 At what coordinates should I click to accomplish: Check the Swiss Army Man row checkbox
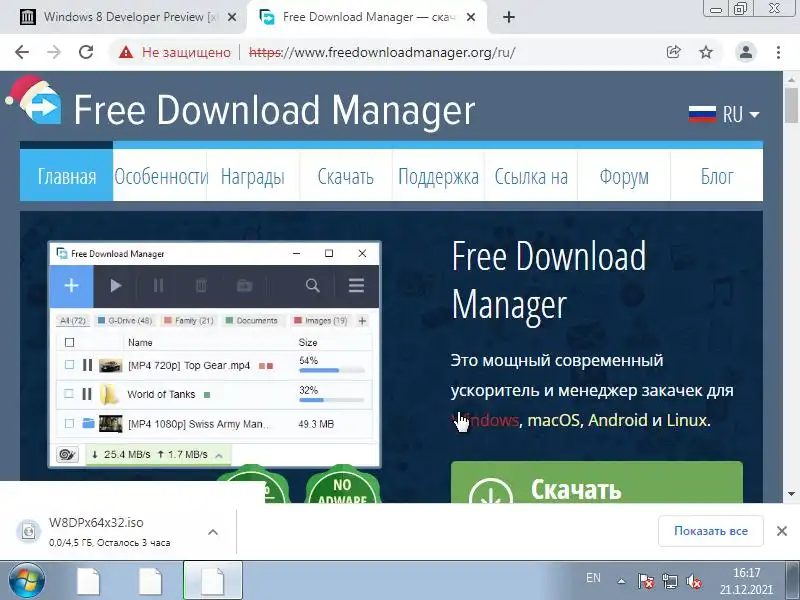coord(69,423)
